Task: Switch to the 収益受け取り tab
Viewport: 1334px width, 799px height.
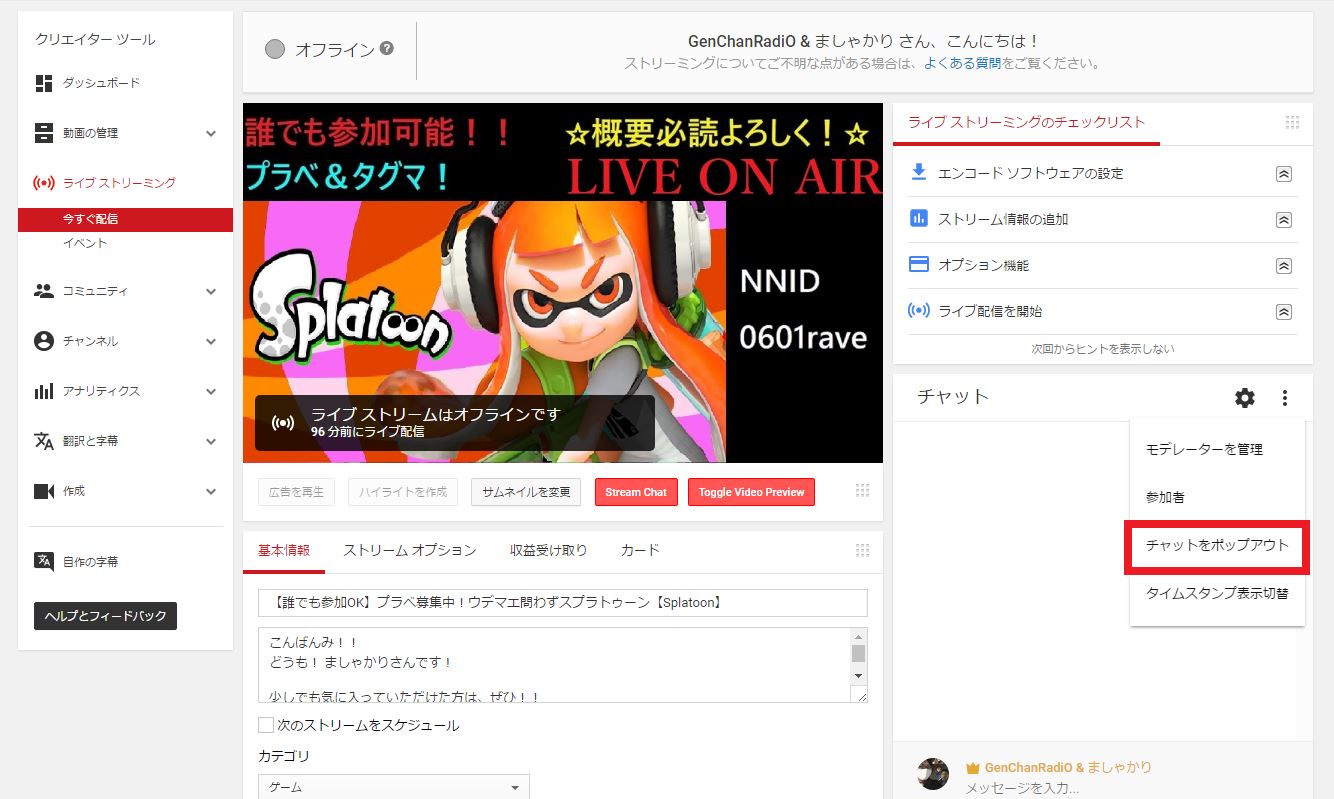Action: [x=548, y=550]
